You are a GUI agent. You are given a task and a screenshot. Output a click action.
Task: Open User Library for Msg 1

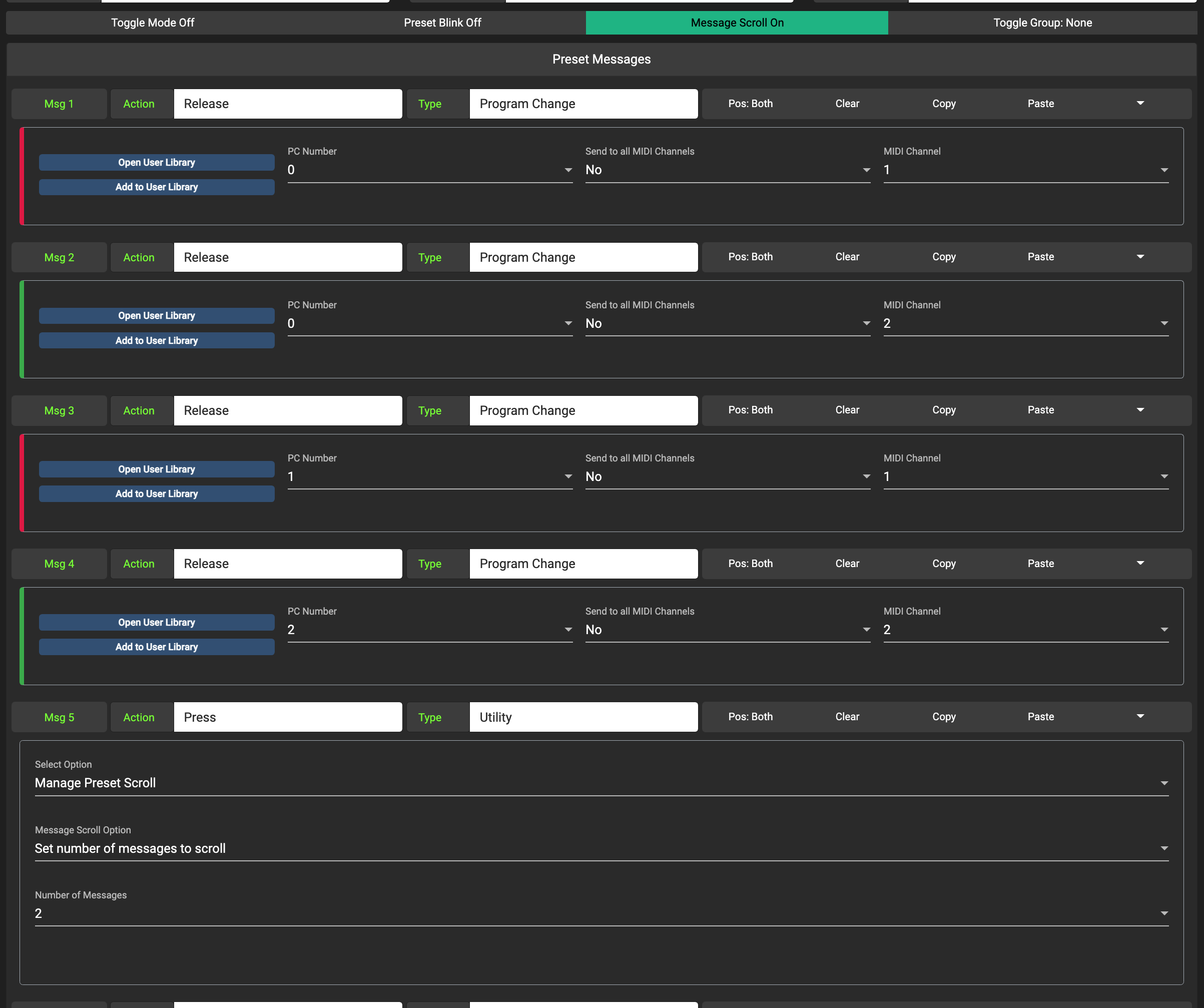[157, 162]
